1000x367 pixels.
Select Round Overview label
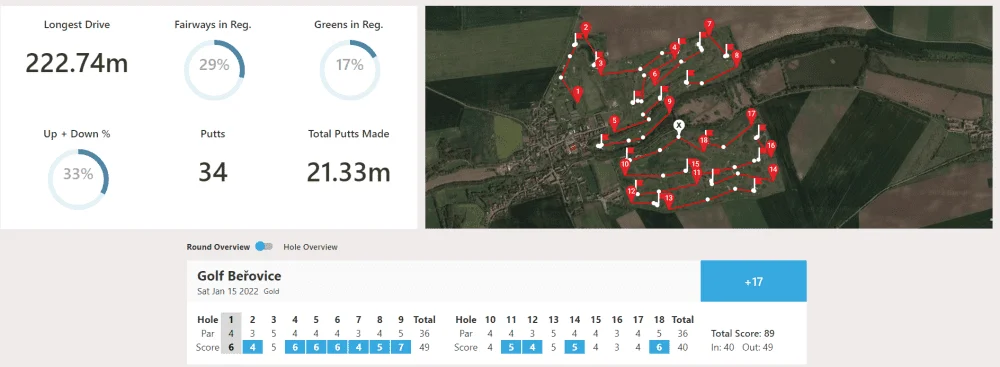coord(218,247)
